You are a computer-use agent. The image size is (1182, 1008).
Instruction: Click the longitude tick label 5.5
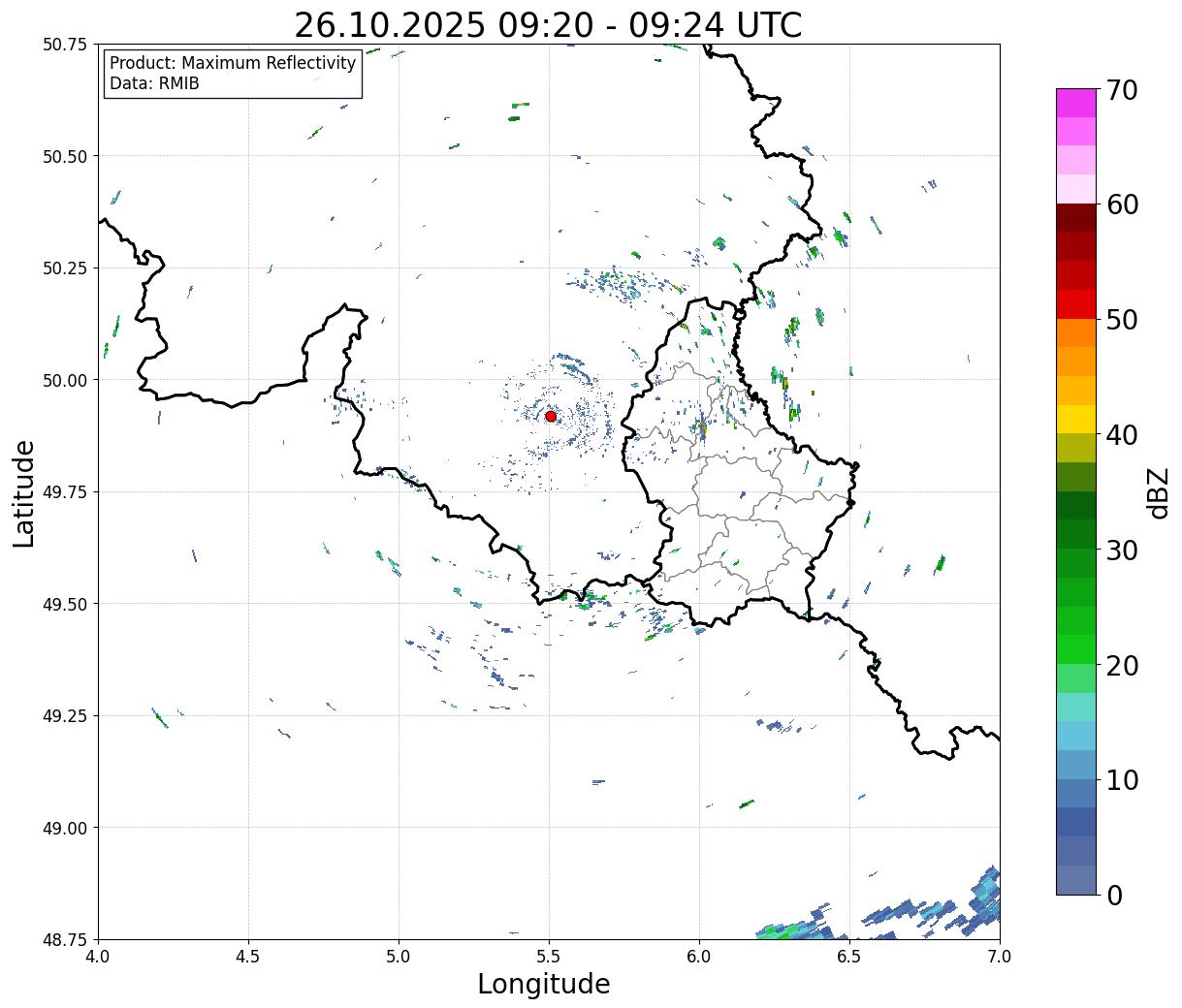pyautogui.click(x=549, y=957)
